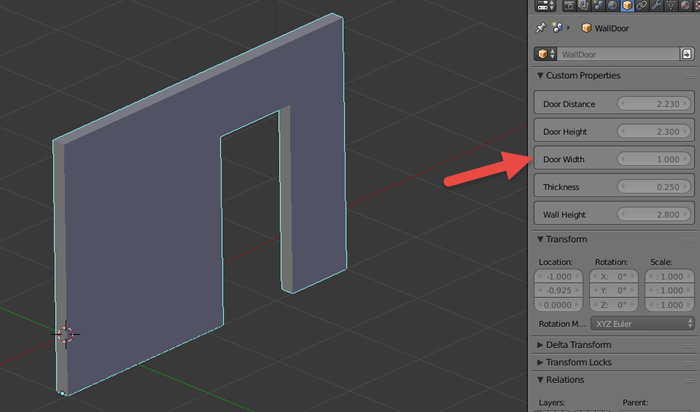Click the Wall Height value field

click(x=654, y=214)
